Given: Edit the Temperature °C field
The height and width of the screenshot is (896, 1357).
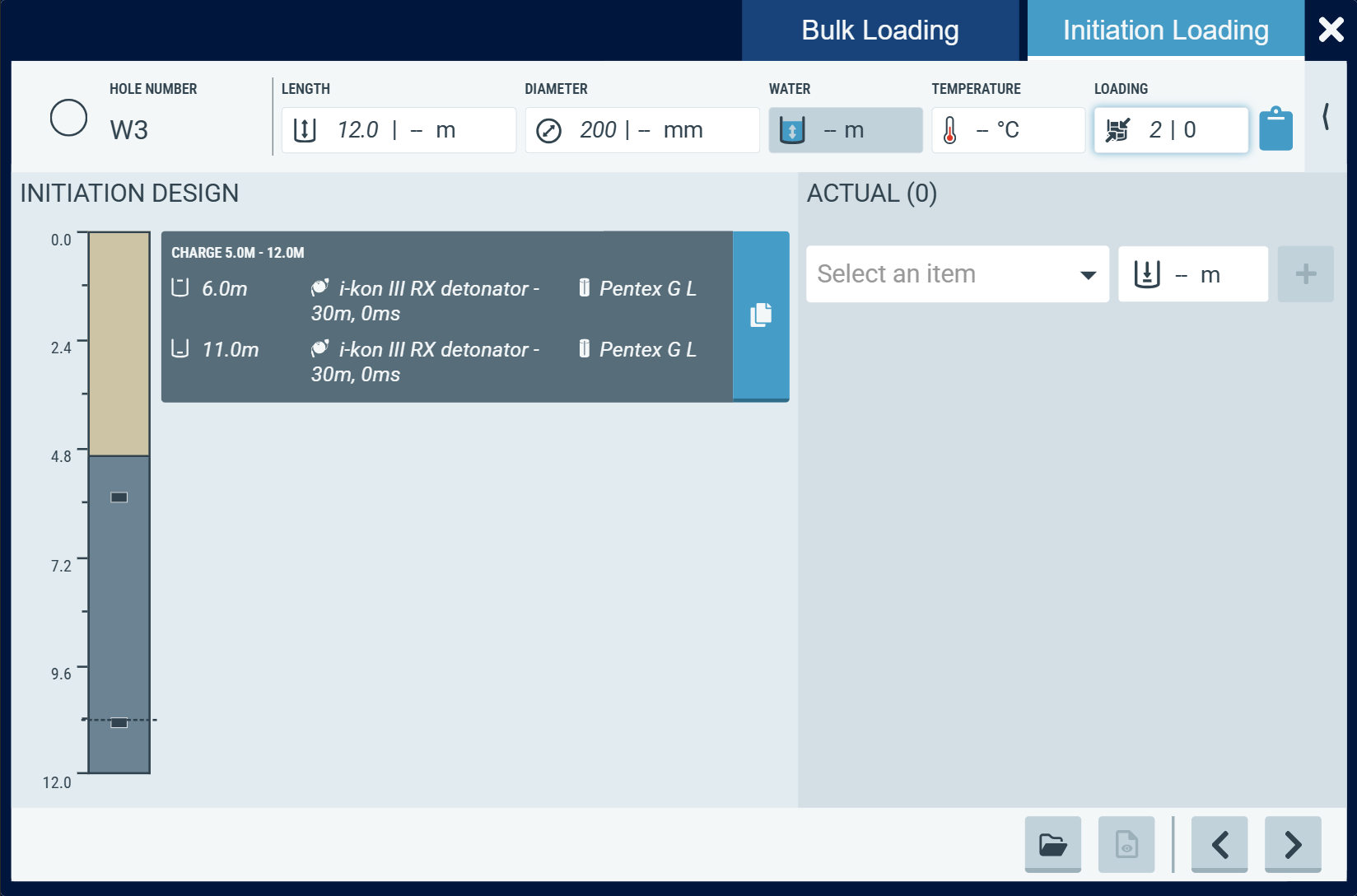Looking at the screenshot, I should click(1008, 130).
